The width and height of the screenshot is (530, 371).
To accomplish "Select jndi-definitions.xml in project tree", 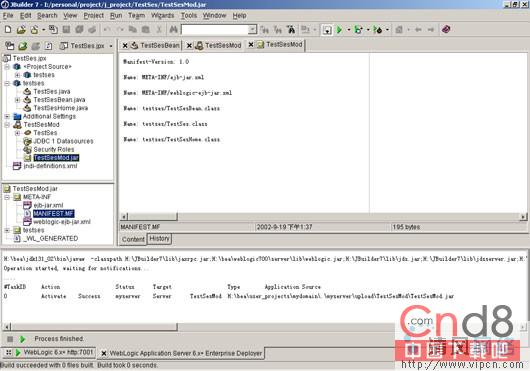I will pyautogui.click(x=50, y=166).
